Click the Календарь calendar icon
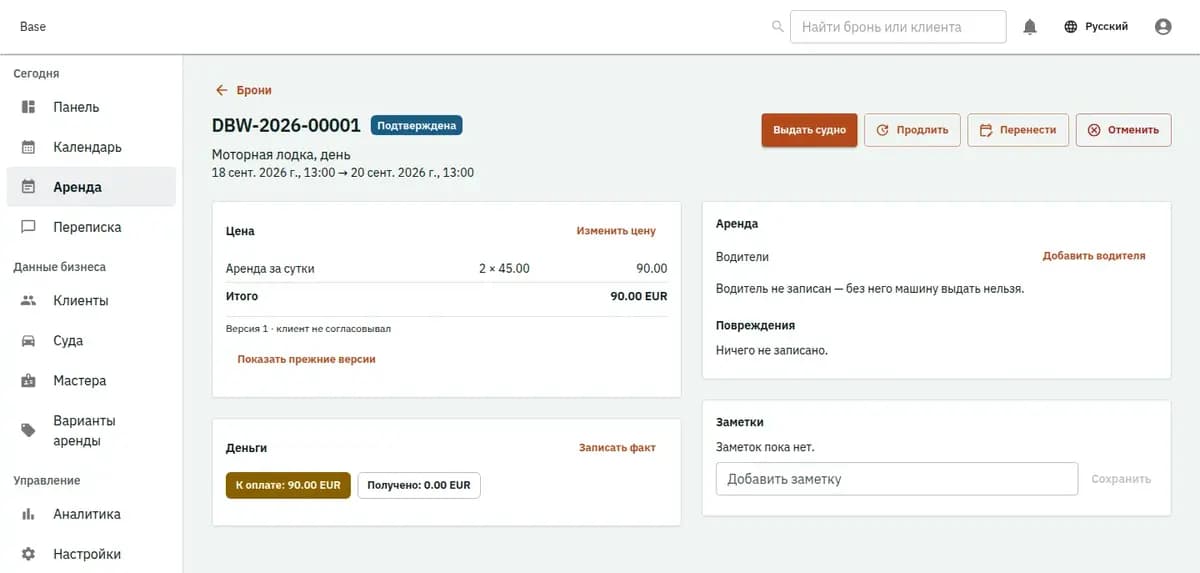 point(29,147)
